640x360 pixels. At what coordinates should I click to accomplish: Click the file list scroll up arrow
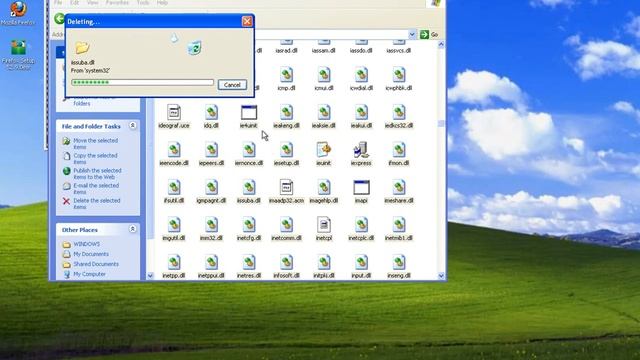click(x=441, y=44)
